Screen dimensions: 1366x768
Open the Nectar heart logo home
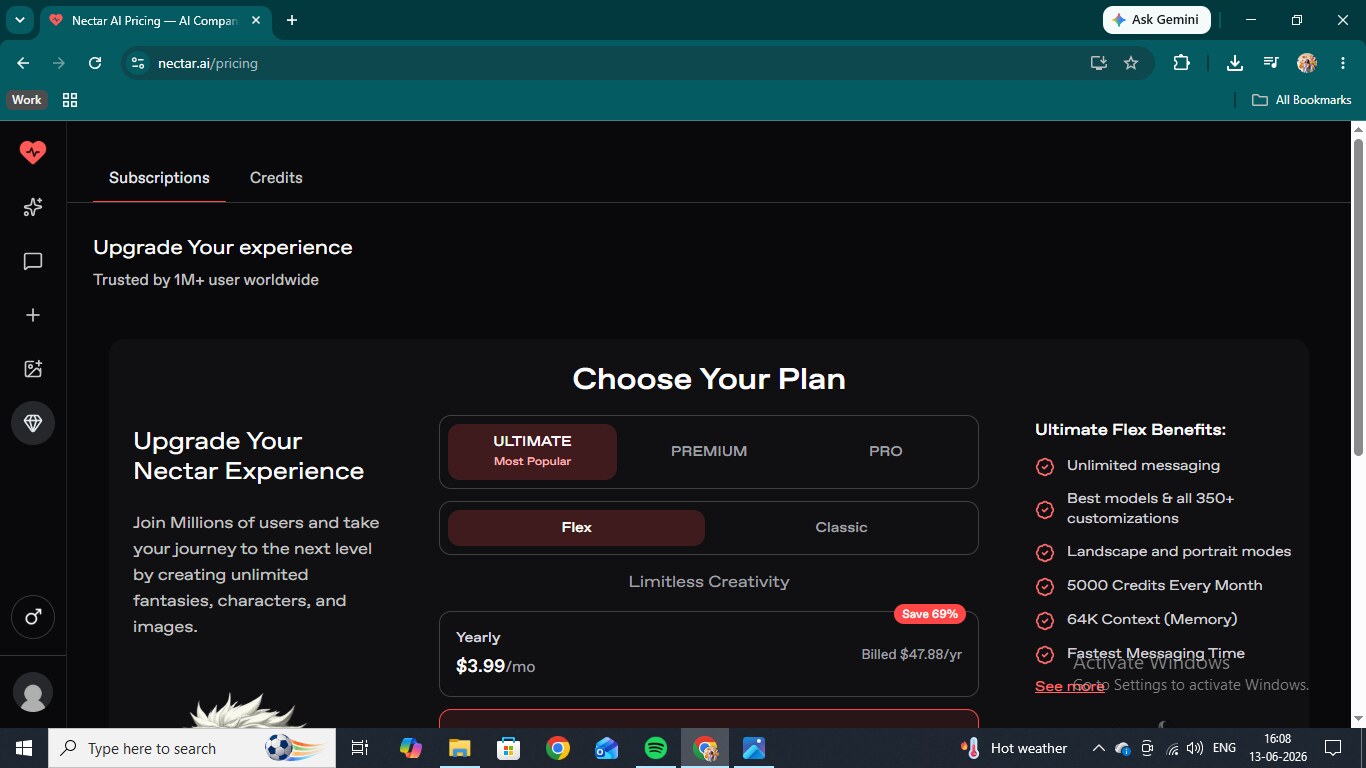tap(33, 152)
